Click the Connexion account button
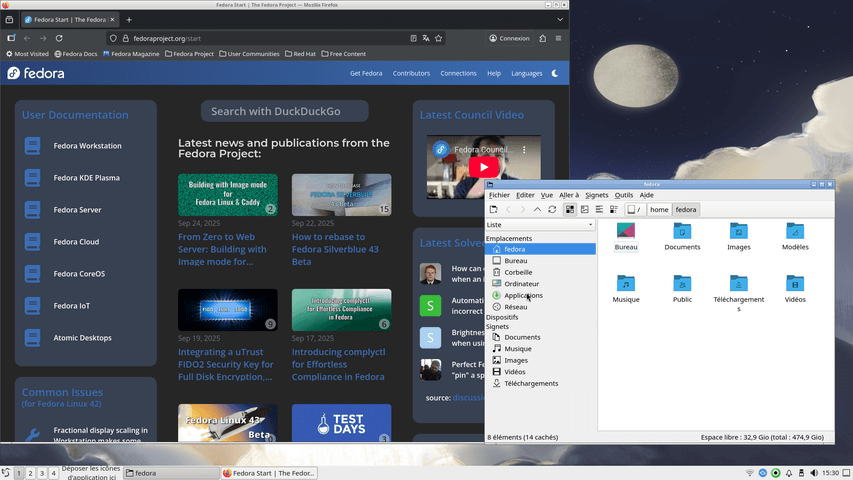This screenshot has height=480, width=853. click(509, 39)
